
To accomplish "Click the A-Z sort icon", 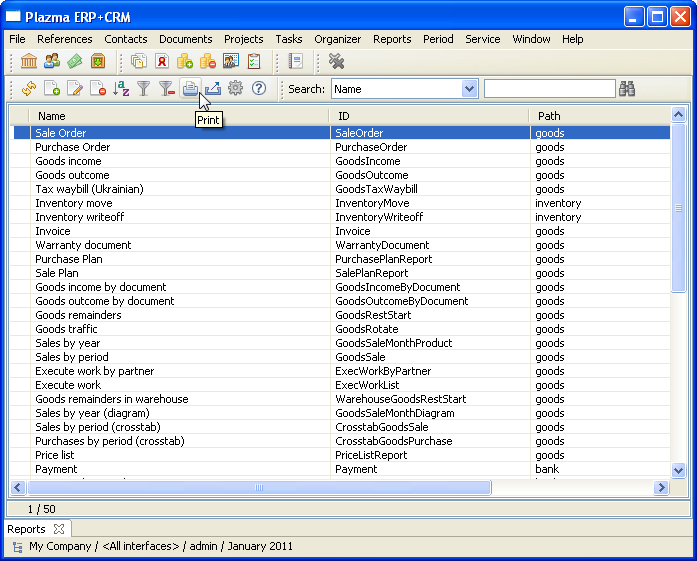I will 121,89.
